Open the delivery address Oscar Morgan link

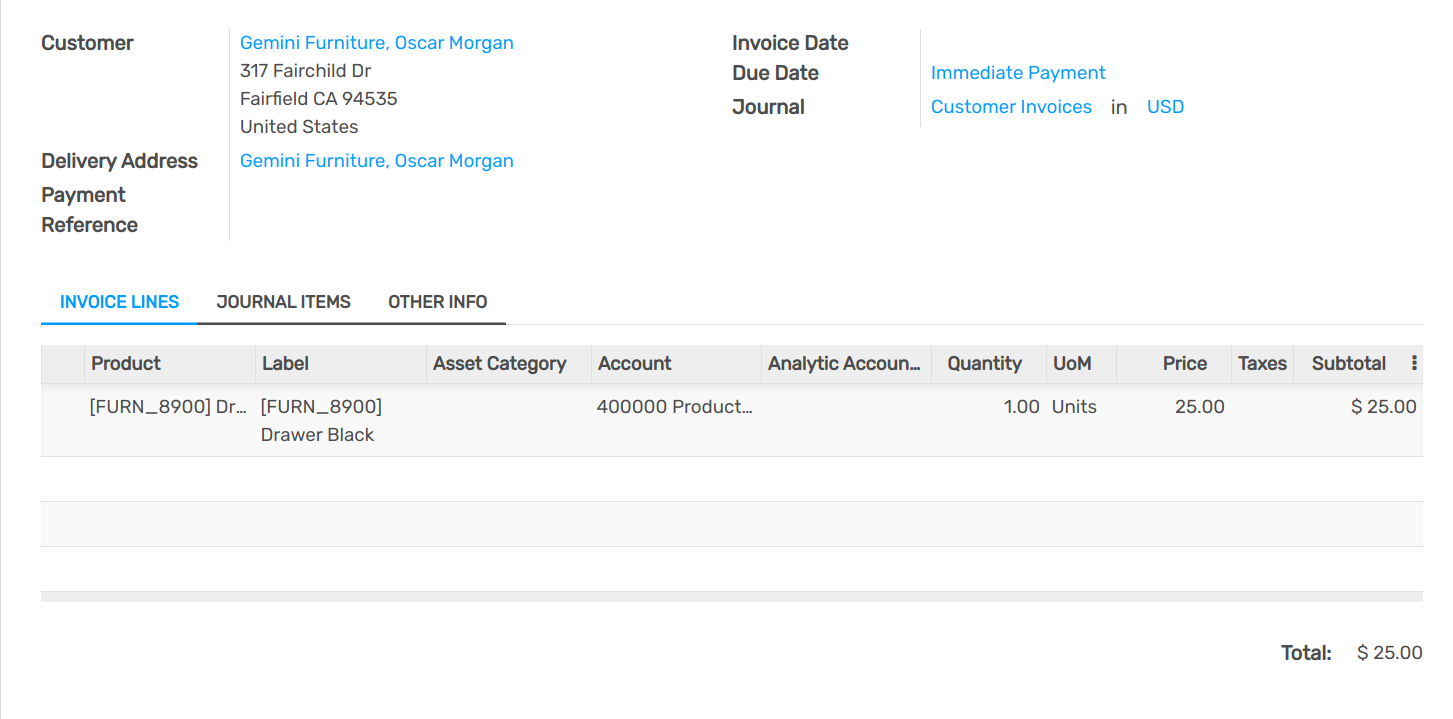click(x=376, y=160)
